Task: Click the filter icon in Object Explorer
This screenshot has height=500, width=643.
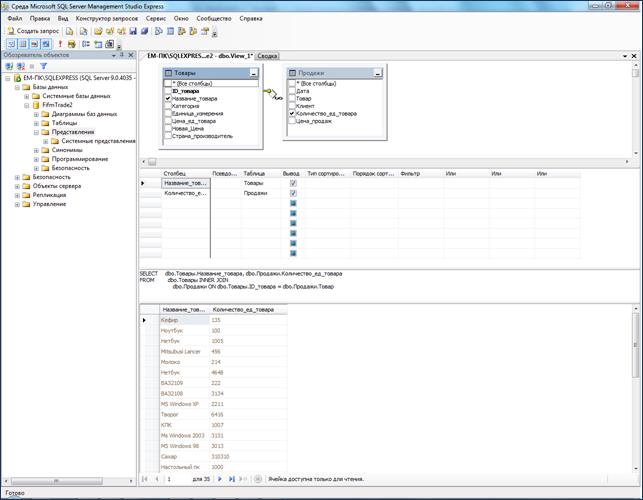Action: point(44,66)
